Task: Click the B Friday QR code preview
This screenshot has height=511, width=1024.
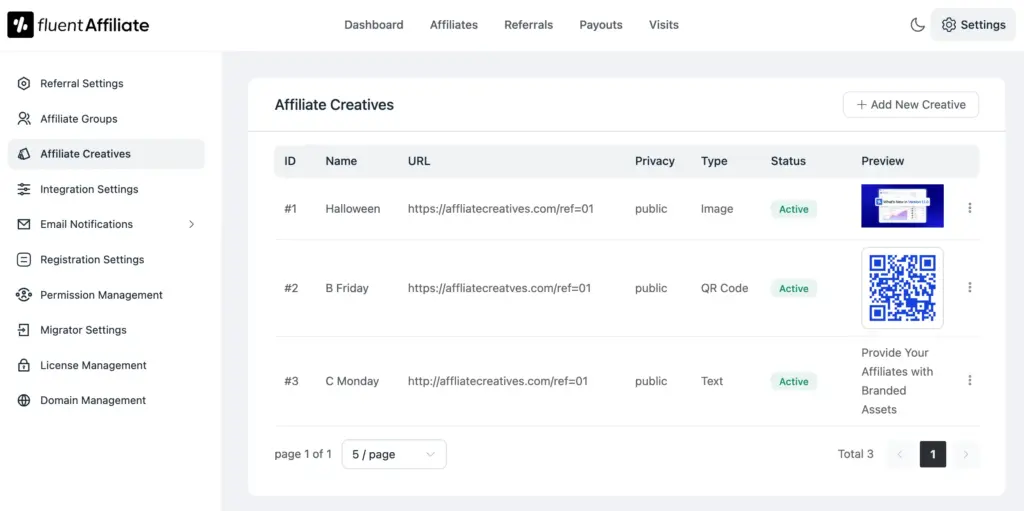Action: pyautogui.click(x=902, y=288)
